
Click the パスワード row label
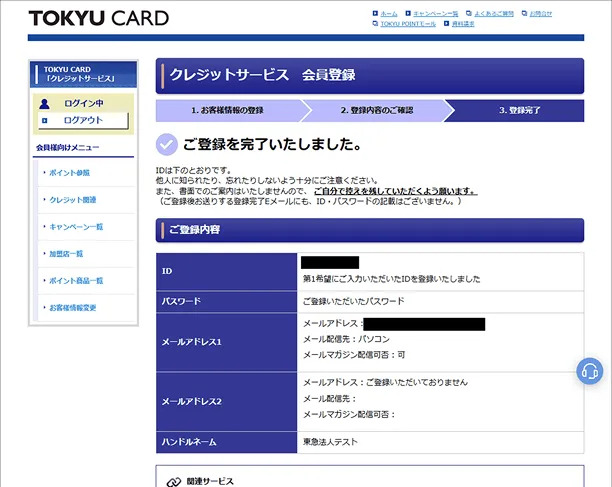pos(226,301)
